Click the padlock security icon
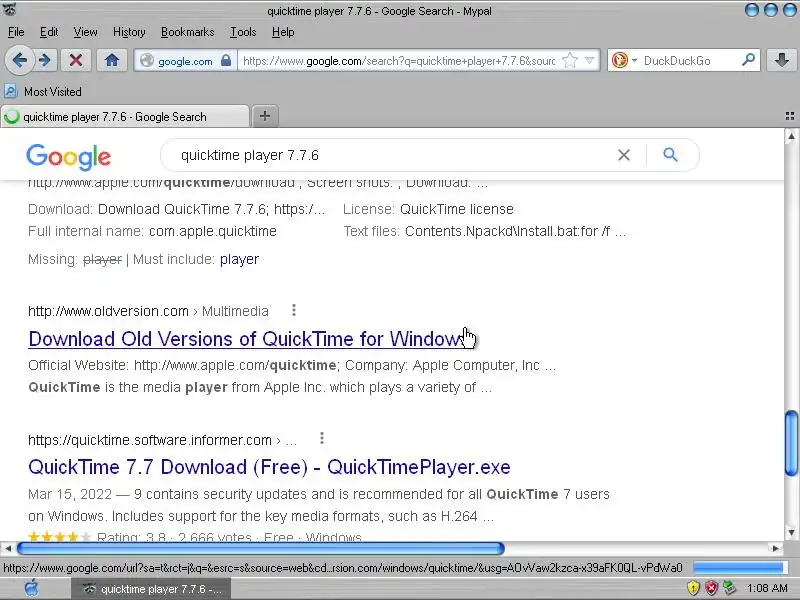800x600 pixels. coord(226,60)
